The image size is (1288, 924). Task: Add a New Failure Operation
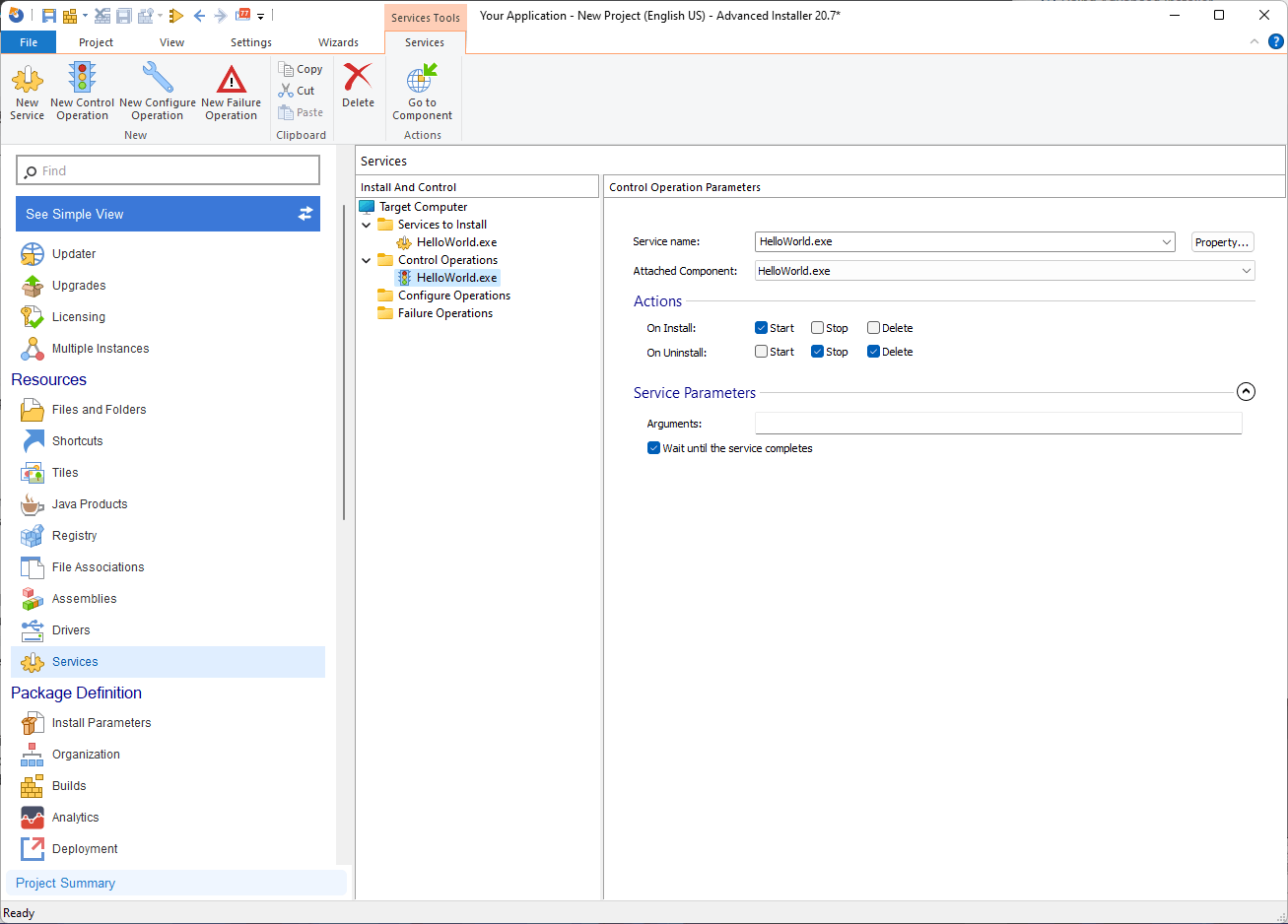(232, 91)
